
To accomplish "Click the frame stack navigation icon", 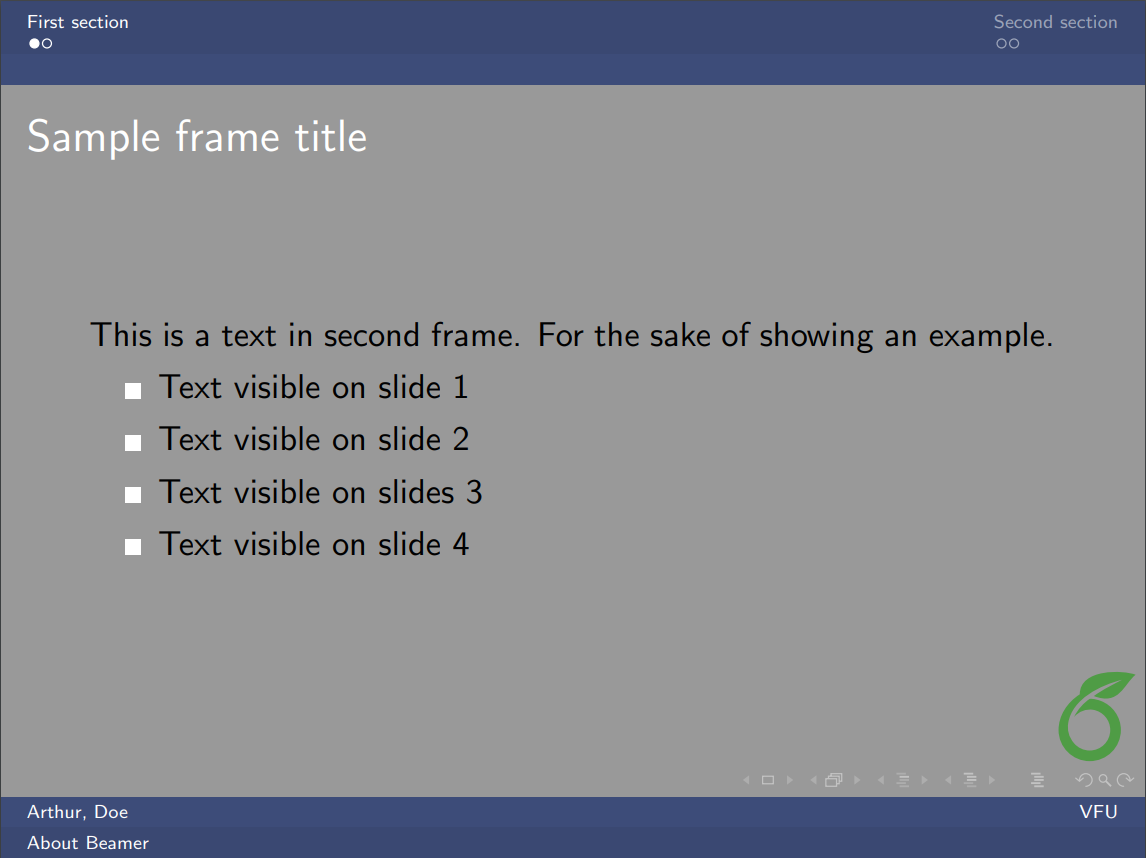I will click(834, 780).
